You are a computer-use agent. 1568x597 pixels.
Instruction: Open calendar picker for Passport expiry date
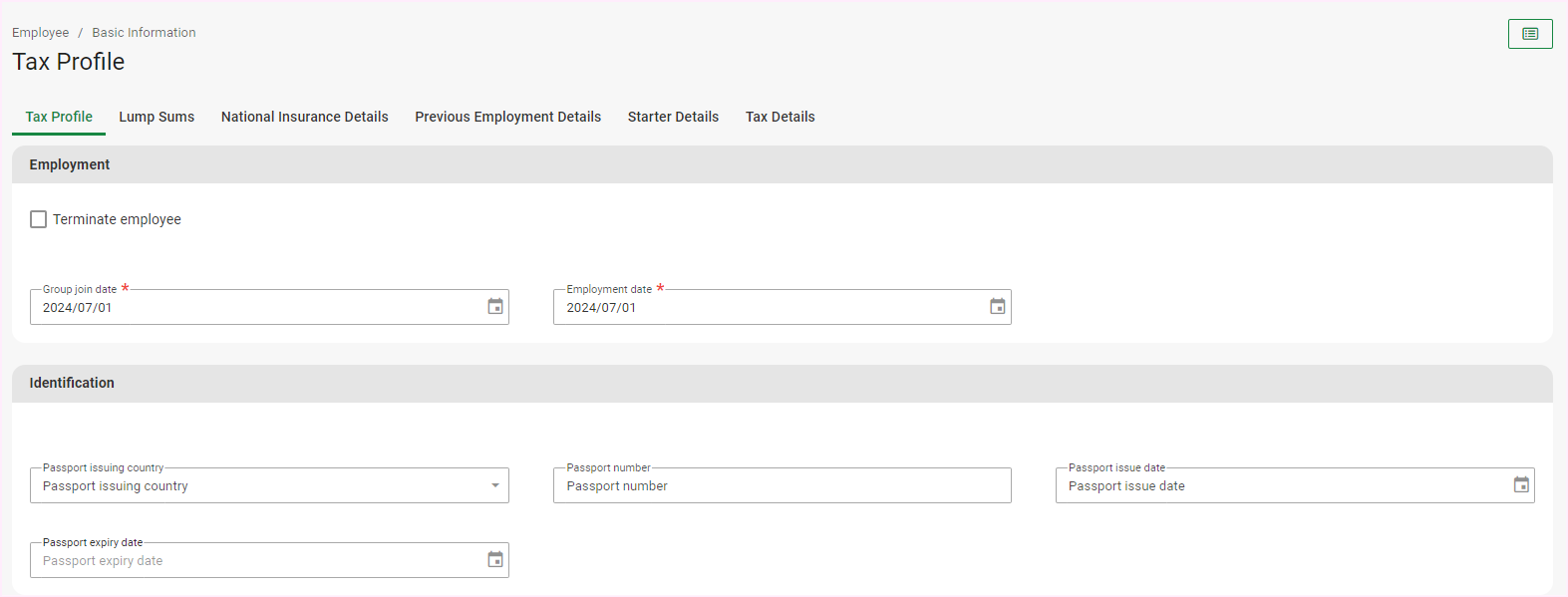495,560
